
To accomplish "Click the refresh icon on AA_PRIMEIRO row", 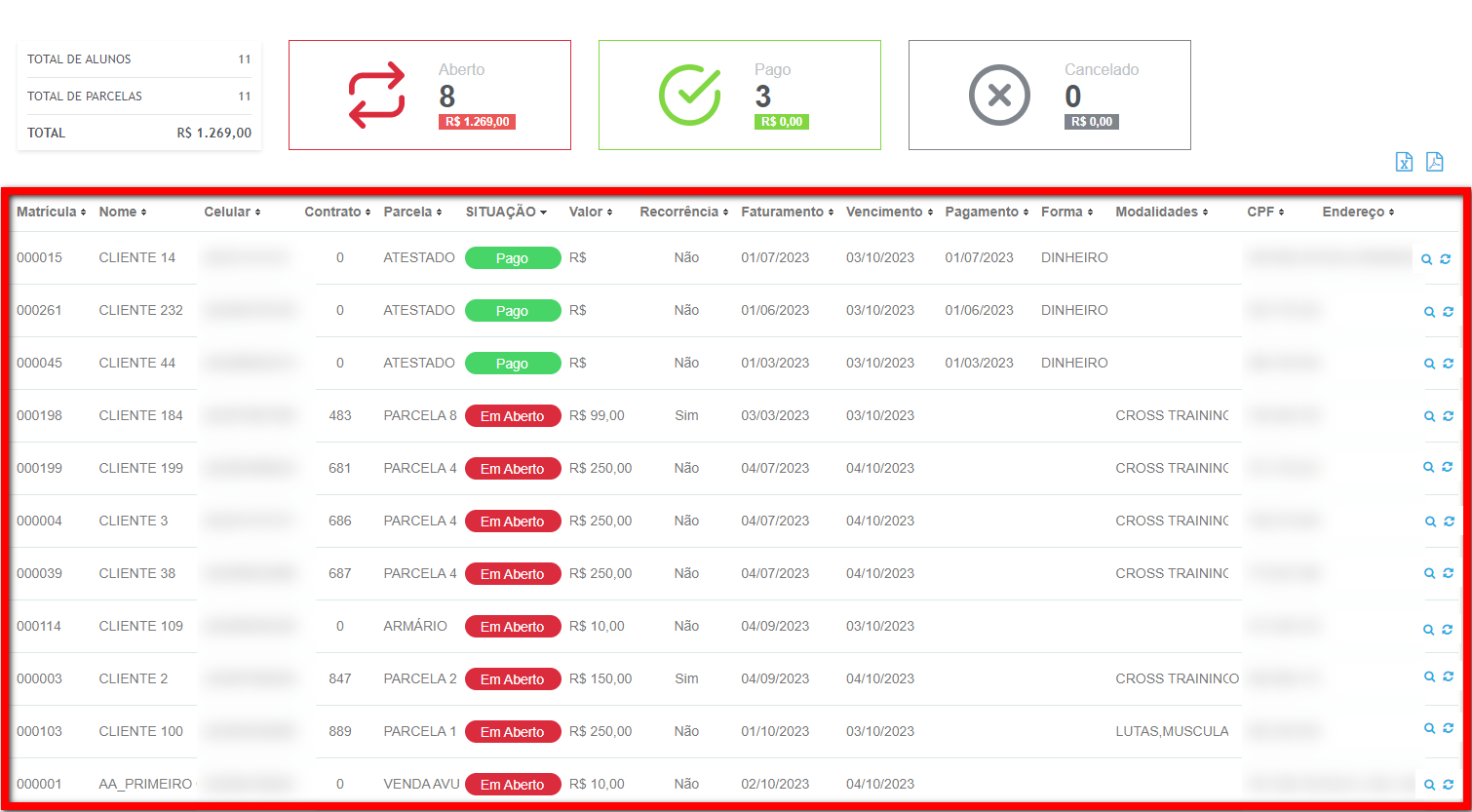I will pos(1448,784).
